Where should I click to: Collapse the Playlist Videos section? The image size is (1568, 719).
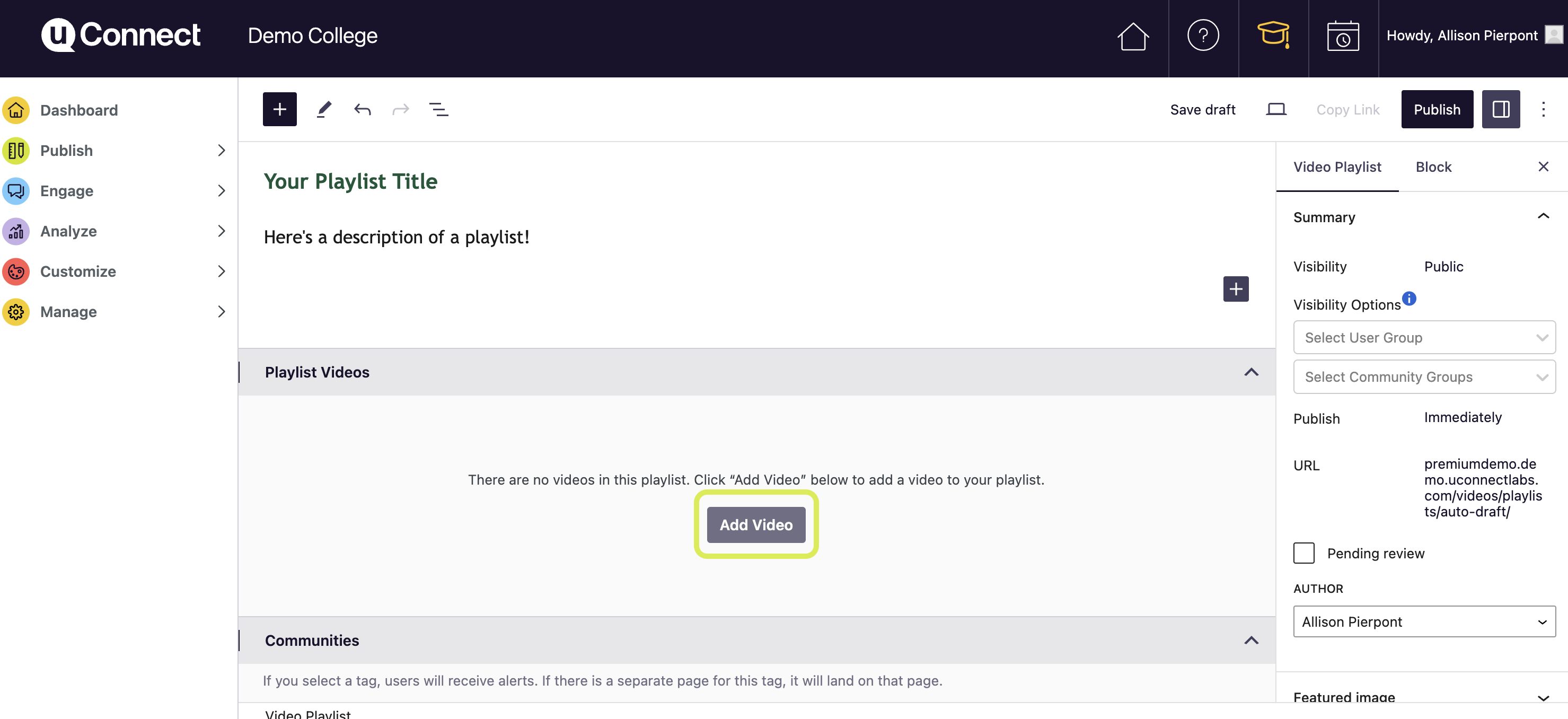coord(1251,372)
